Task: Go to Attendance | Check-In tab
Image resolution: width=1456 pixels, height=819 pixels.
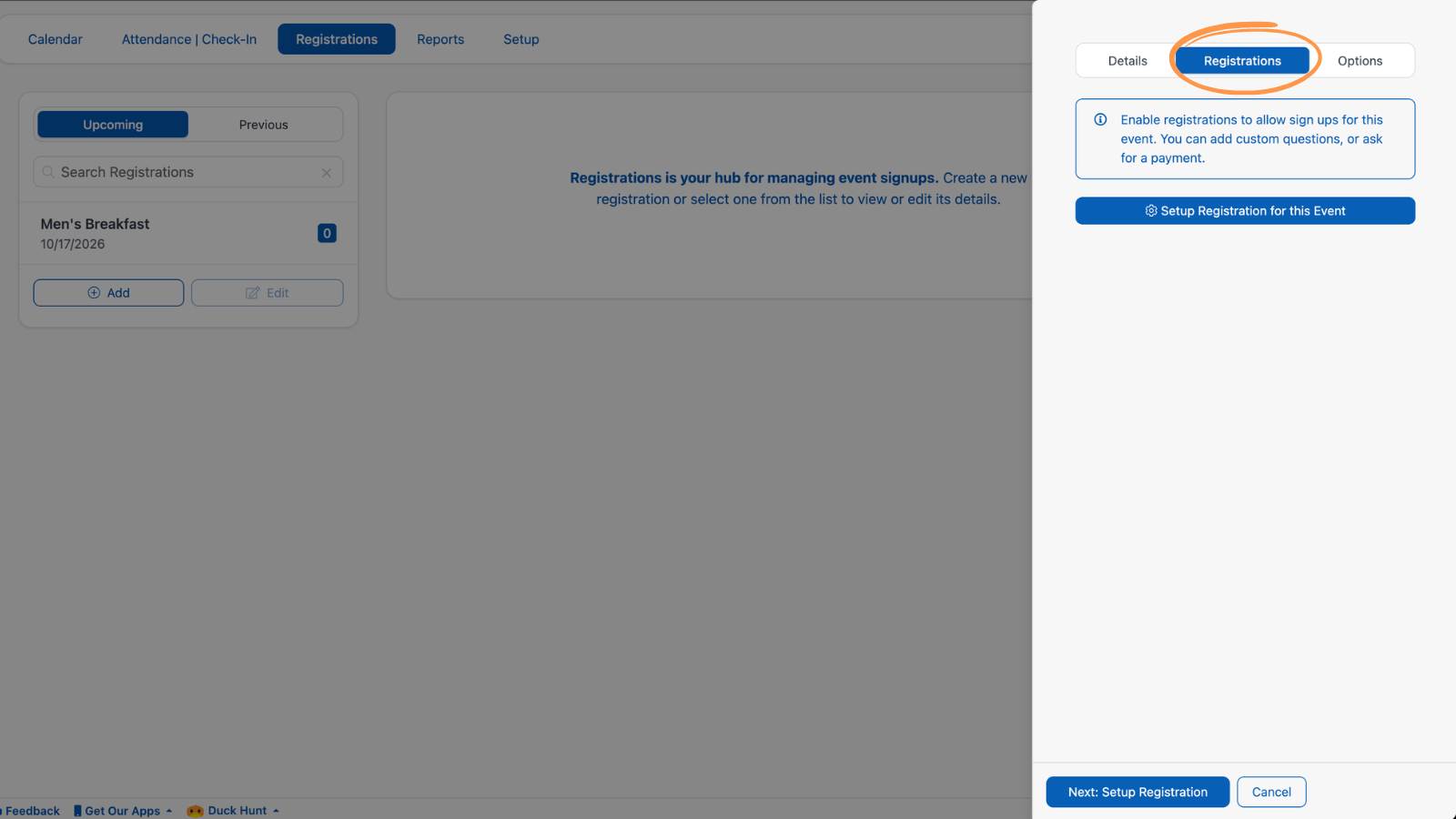Action: coord(189,39)
